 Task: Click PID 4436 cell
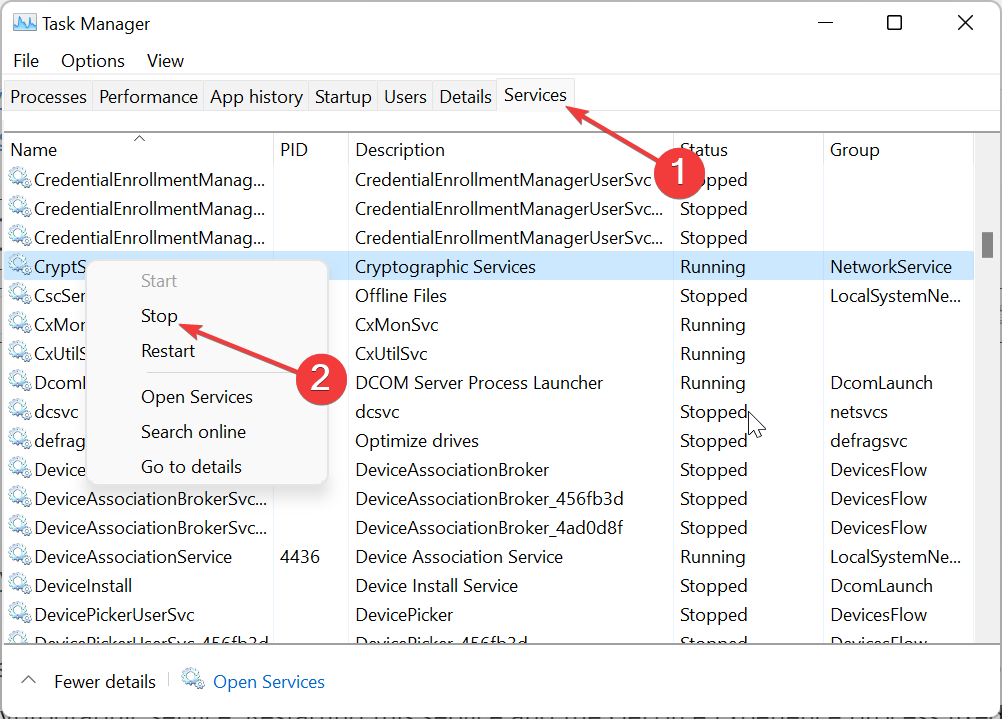[x=300, y=557]
